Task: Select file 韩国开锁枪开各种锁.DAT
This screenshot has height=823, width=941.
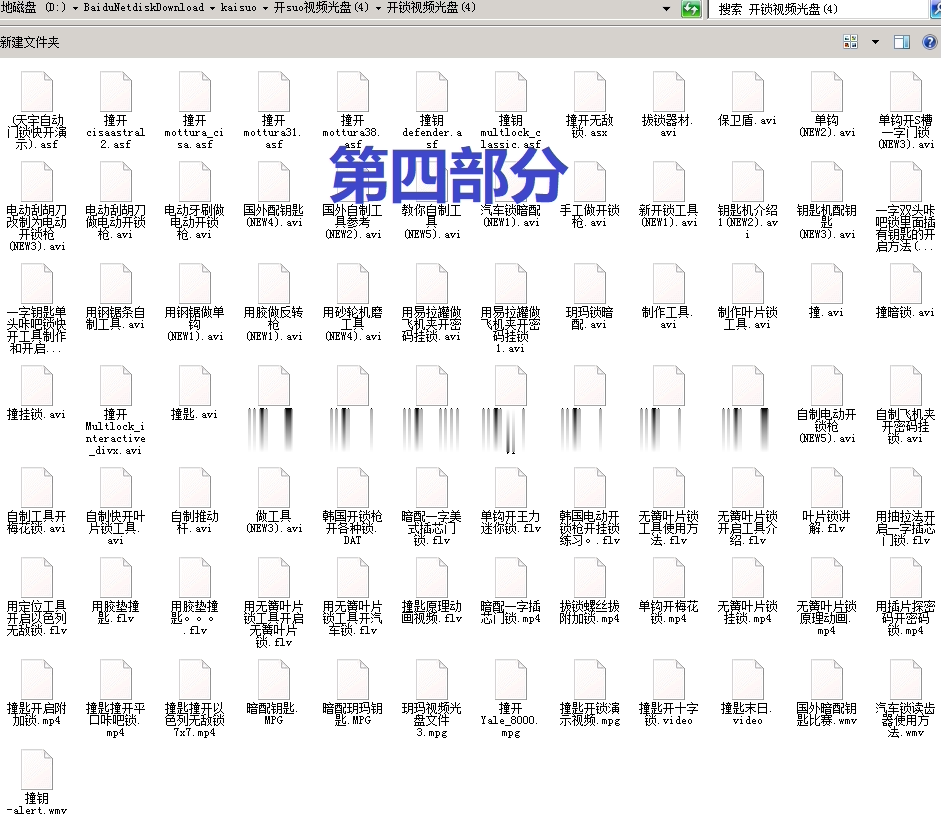Action: click(x=352, y=507)
